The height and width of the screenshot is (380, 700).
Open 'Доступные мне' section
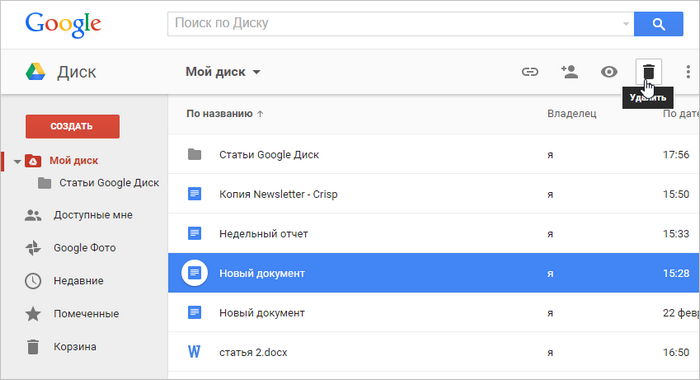tap(93, 215)
